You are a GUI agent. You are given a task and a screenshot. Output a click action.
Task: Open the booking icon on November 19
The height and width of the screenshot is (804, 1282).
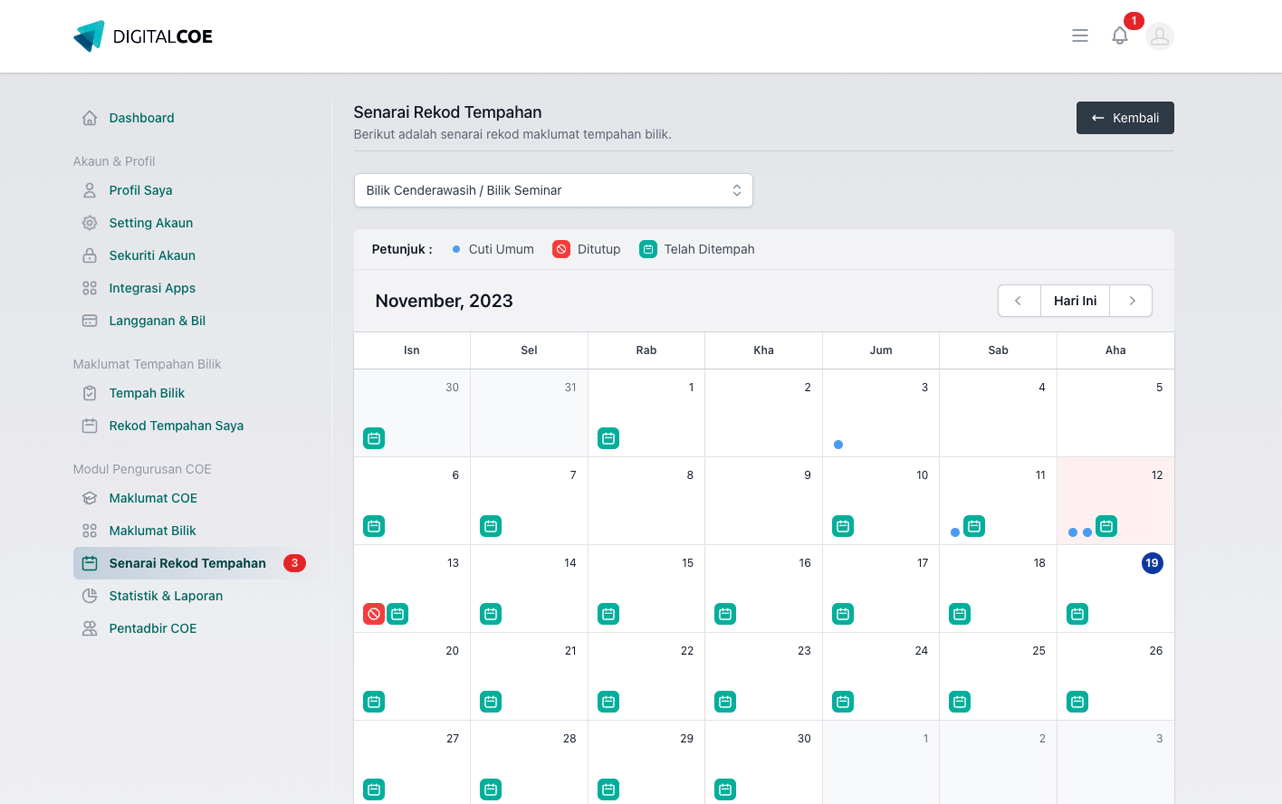1077,614
